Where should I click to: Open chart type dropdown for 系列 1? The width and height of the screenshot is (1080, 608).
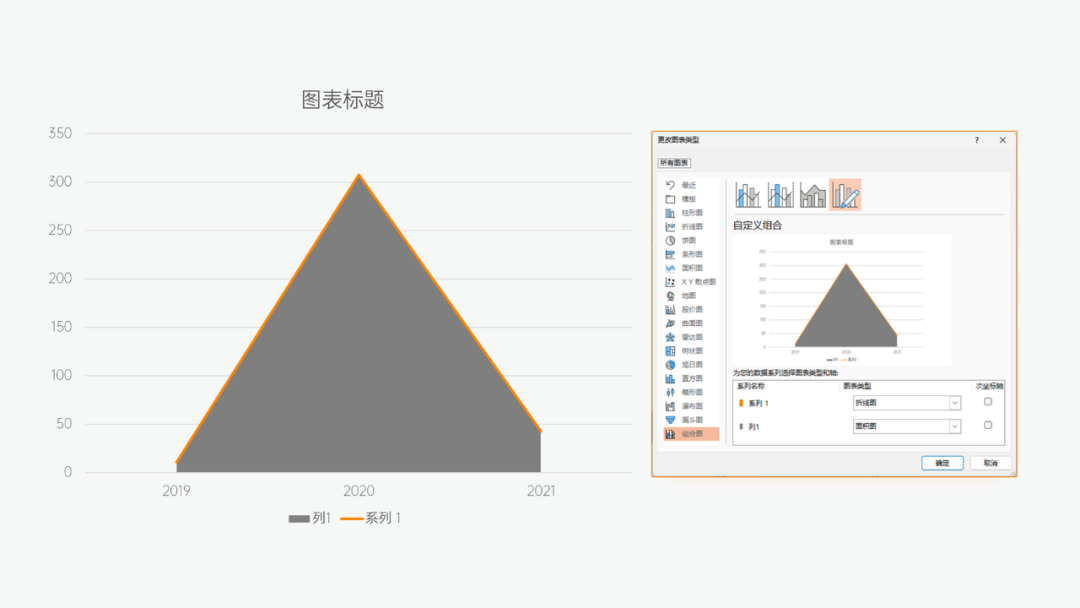point(954,403)
